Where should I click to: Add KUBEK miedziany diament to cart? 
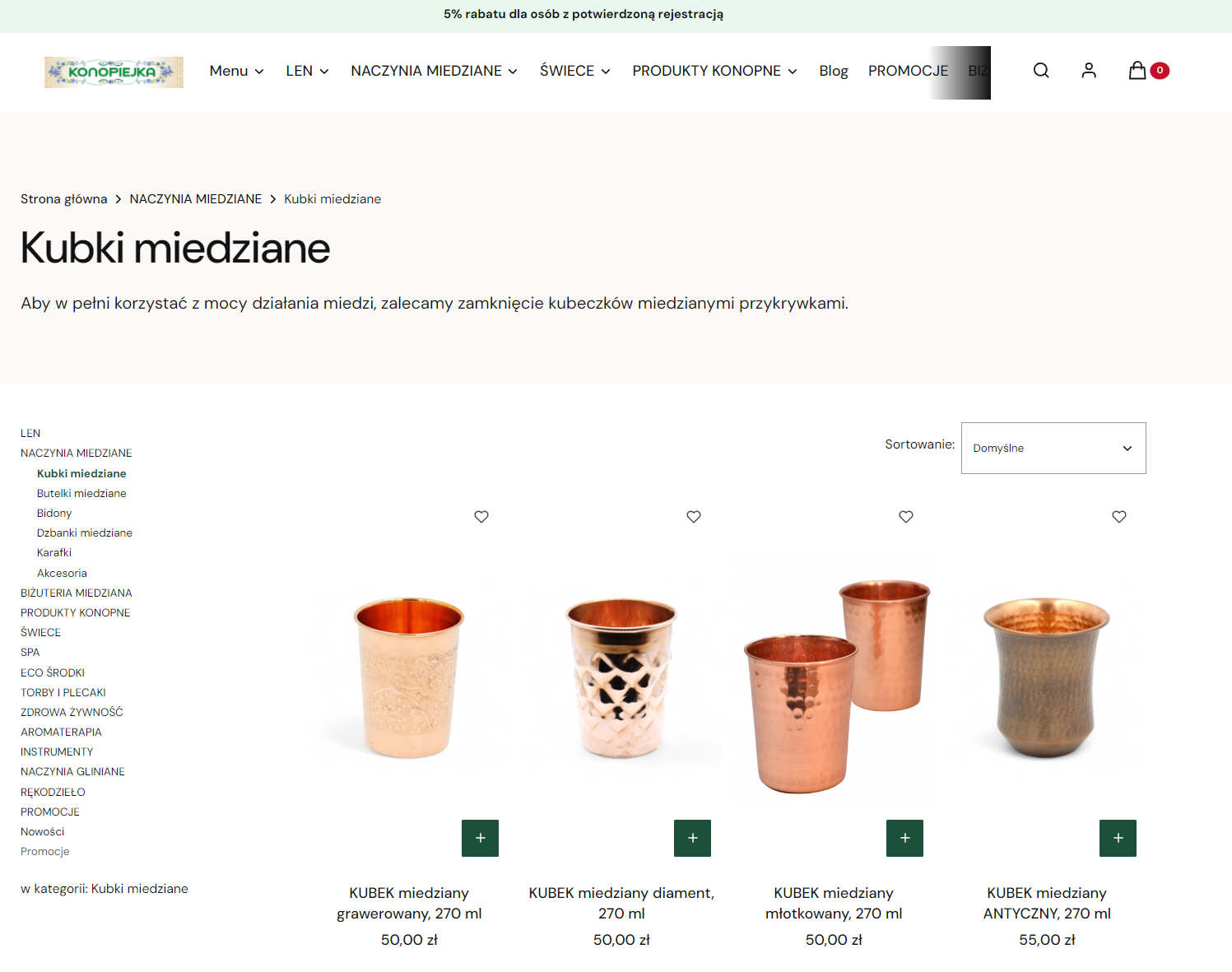click(693, 838)
